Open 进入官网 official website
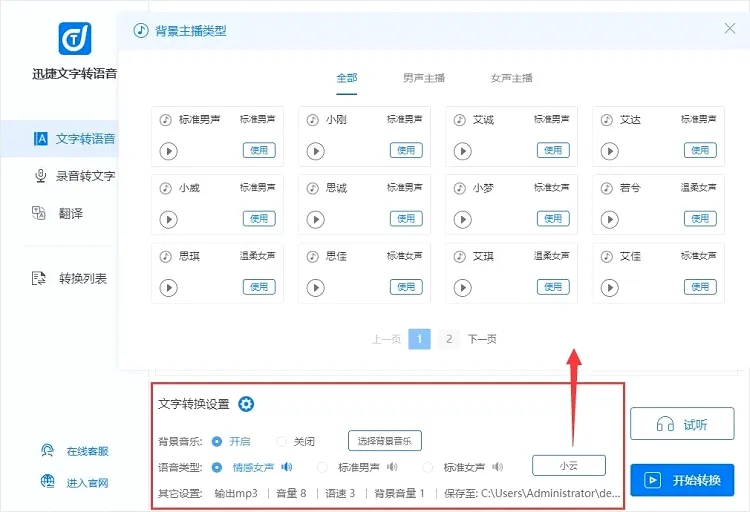750x512 pixels. pos(75,482)
